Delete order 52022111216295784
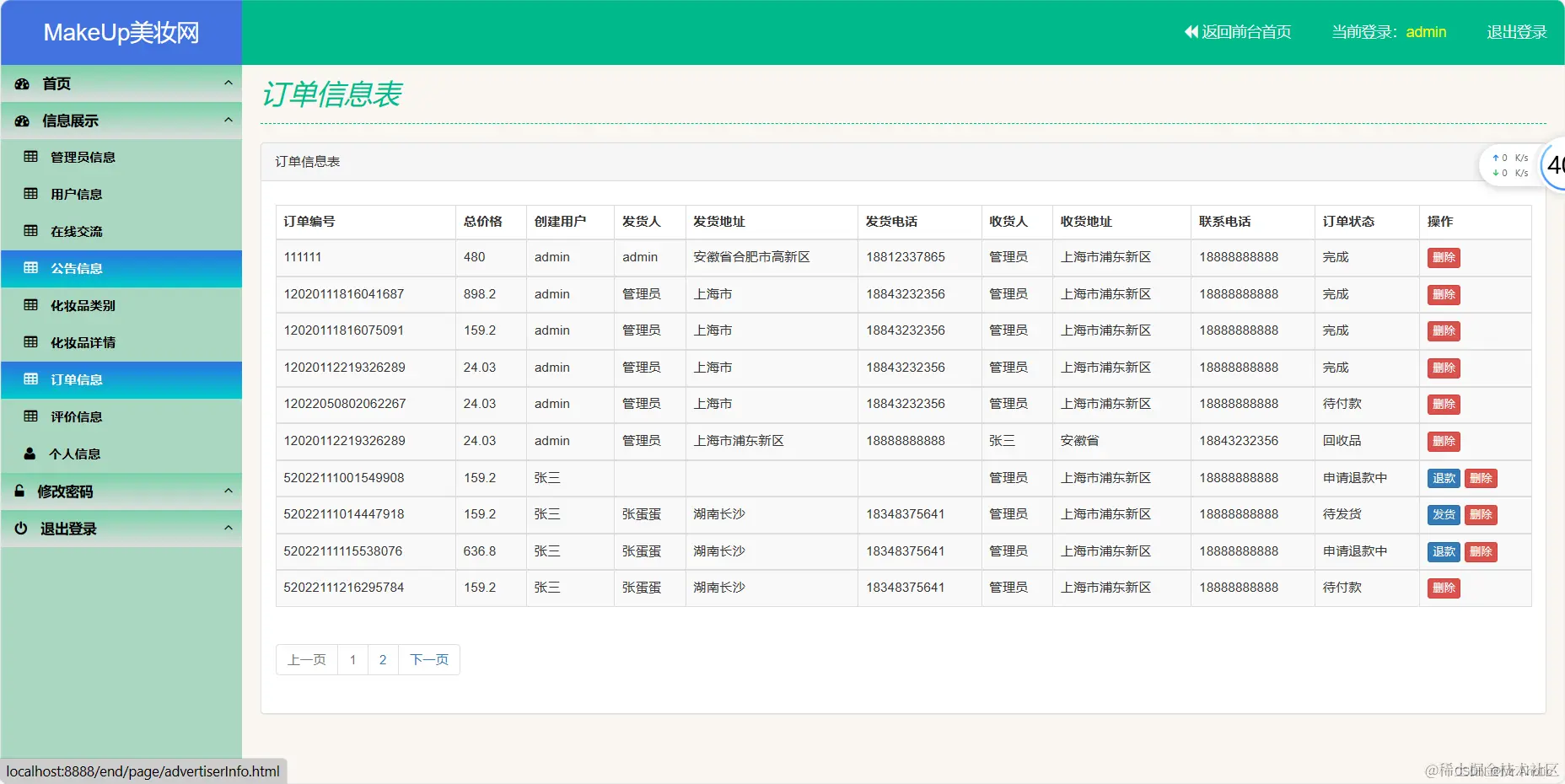This screenshot has height=784, width=1565. point(1444,588)
